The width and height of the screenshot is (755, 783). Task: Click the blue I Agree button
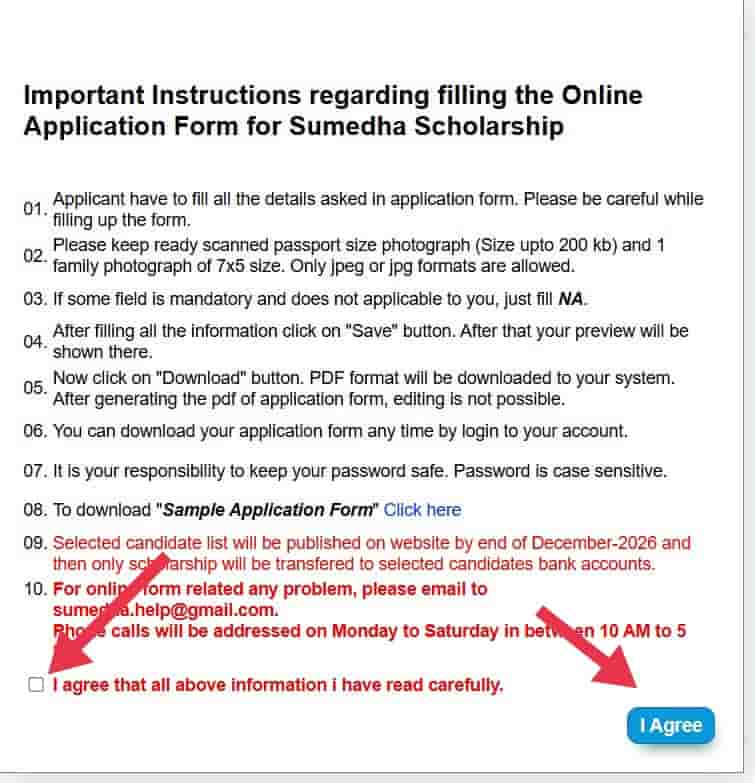click(x=671, y=725)
